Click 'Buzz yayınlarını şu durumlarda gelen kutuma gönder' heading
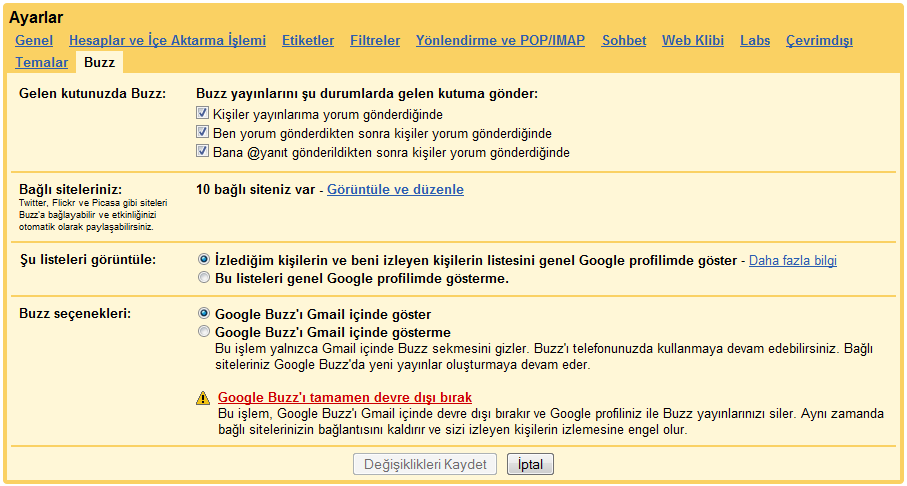 click(367, 94)
